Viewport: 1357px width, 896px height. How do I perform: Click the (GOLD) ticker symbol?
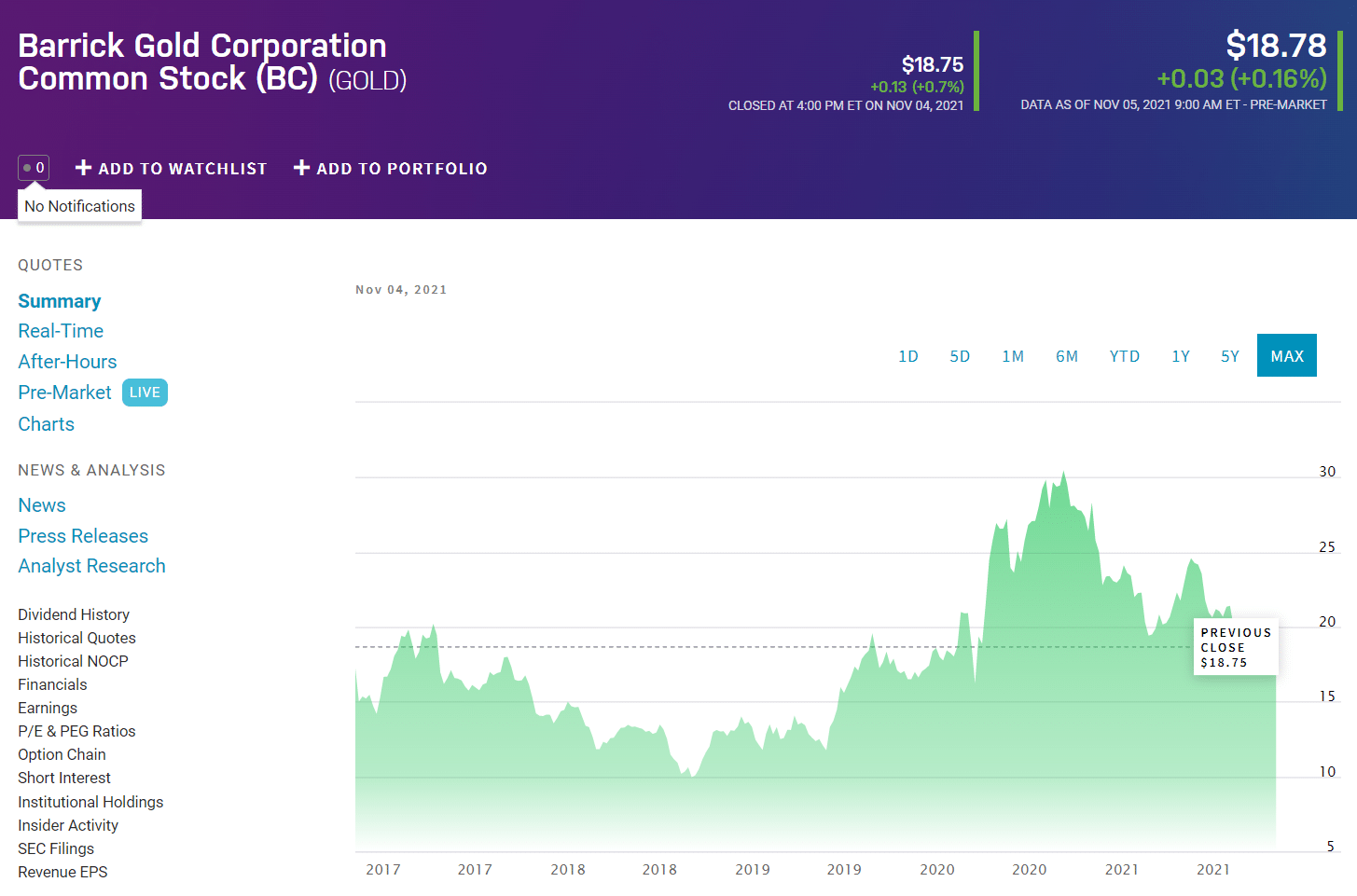click(367, 81)
